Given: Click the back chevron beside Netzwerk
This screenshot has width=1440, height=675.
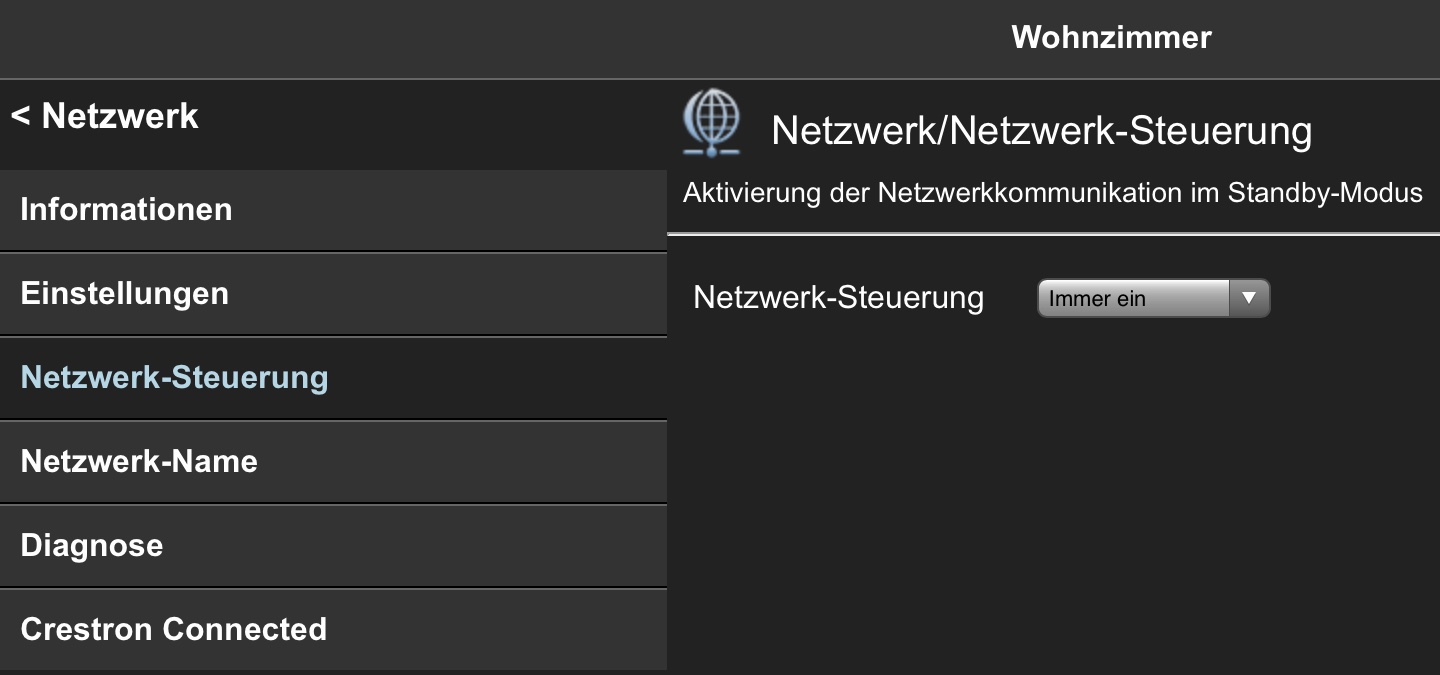Looking at the screenshot, I should 20,117.
